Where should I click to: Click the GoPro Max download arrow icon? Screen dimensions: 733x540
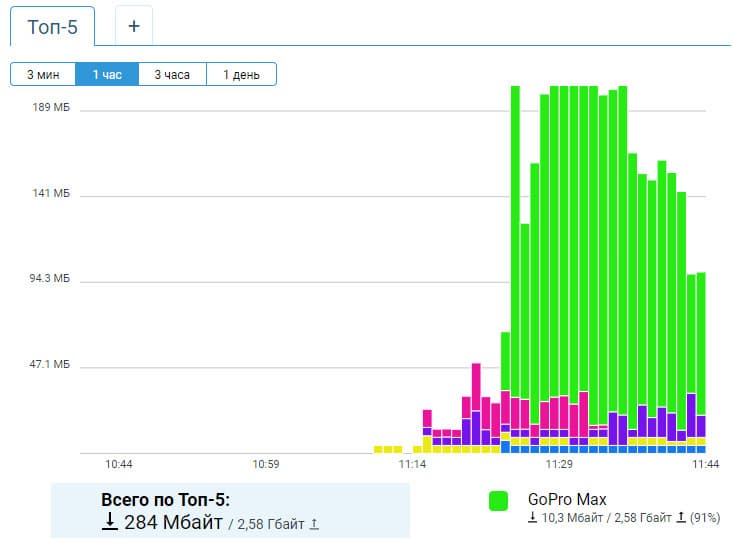[x=532, y=517]
